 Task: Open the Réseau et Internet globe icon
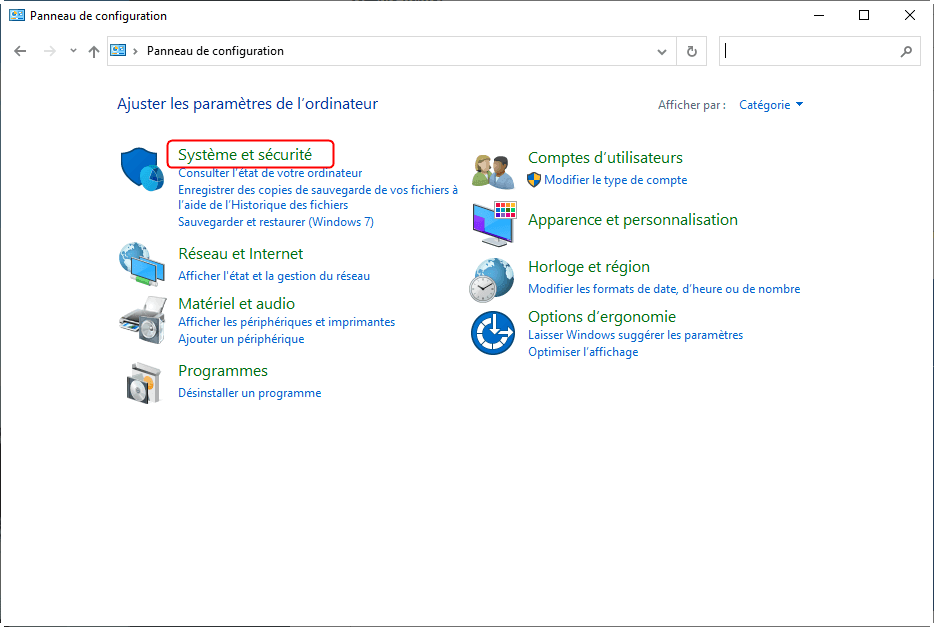point(142,264)
